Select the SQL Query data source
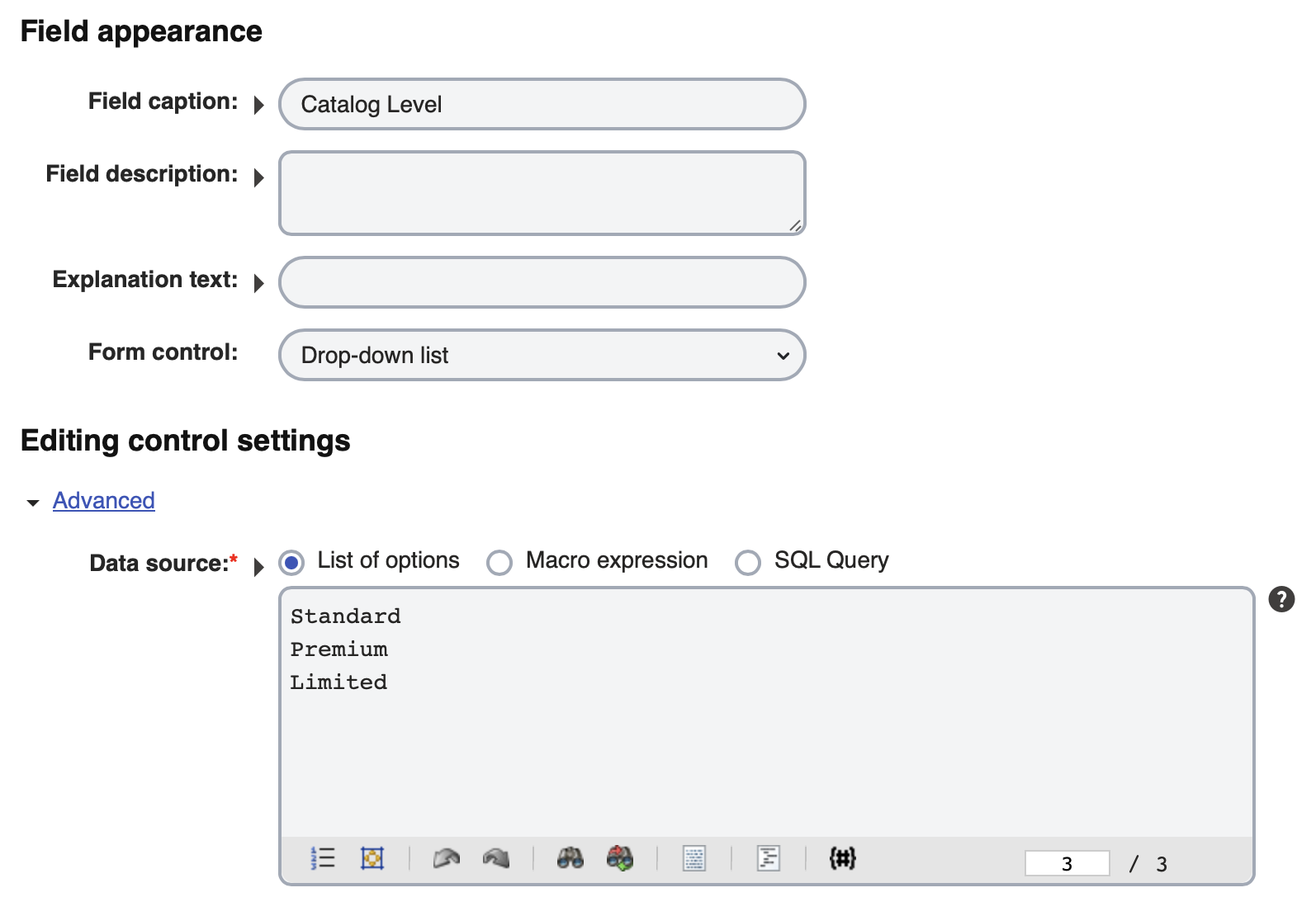Screen dimensions: 1316x916 click(x=748, y=563)
